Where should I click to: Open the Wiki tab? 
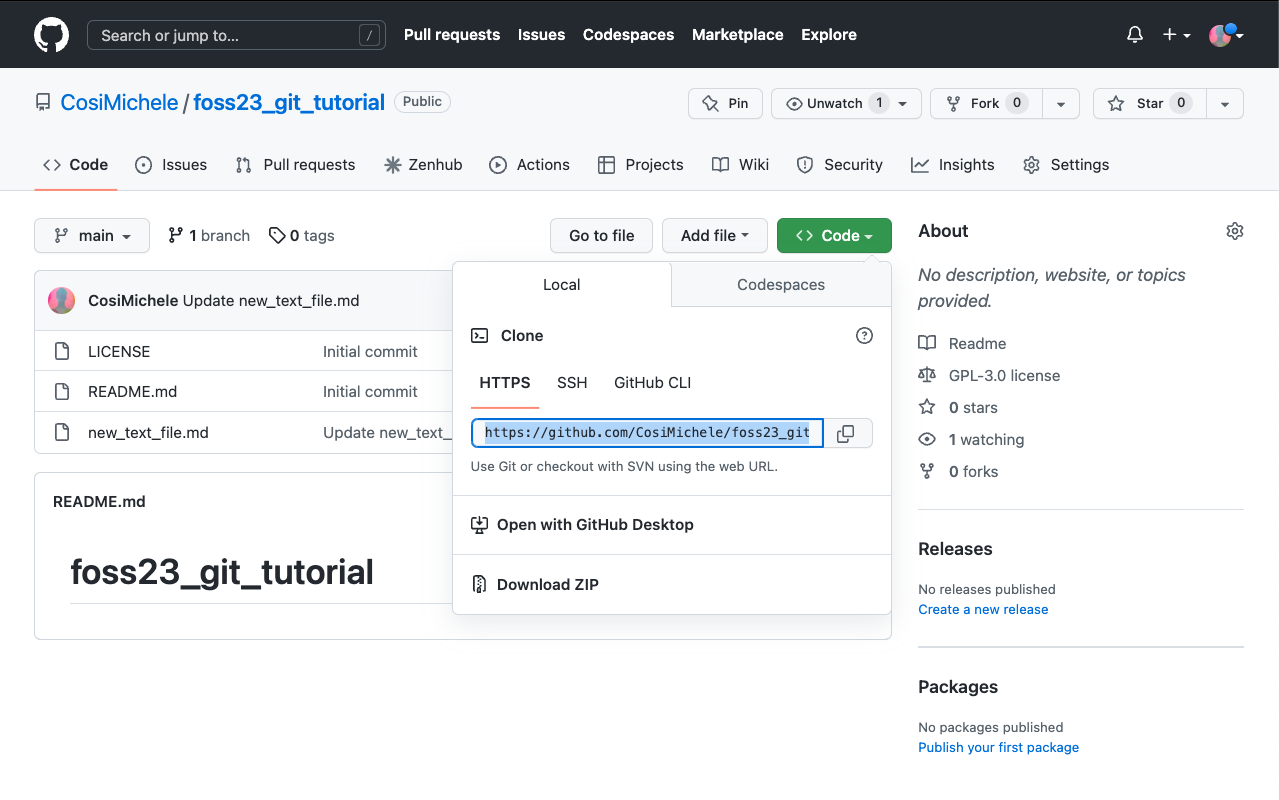pyautogui.click(x=740, y=165)
